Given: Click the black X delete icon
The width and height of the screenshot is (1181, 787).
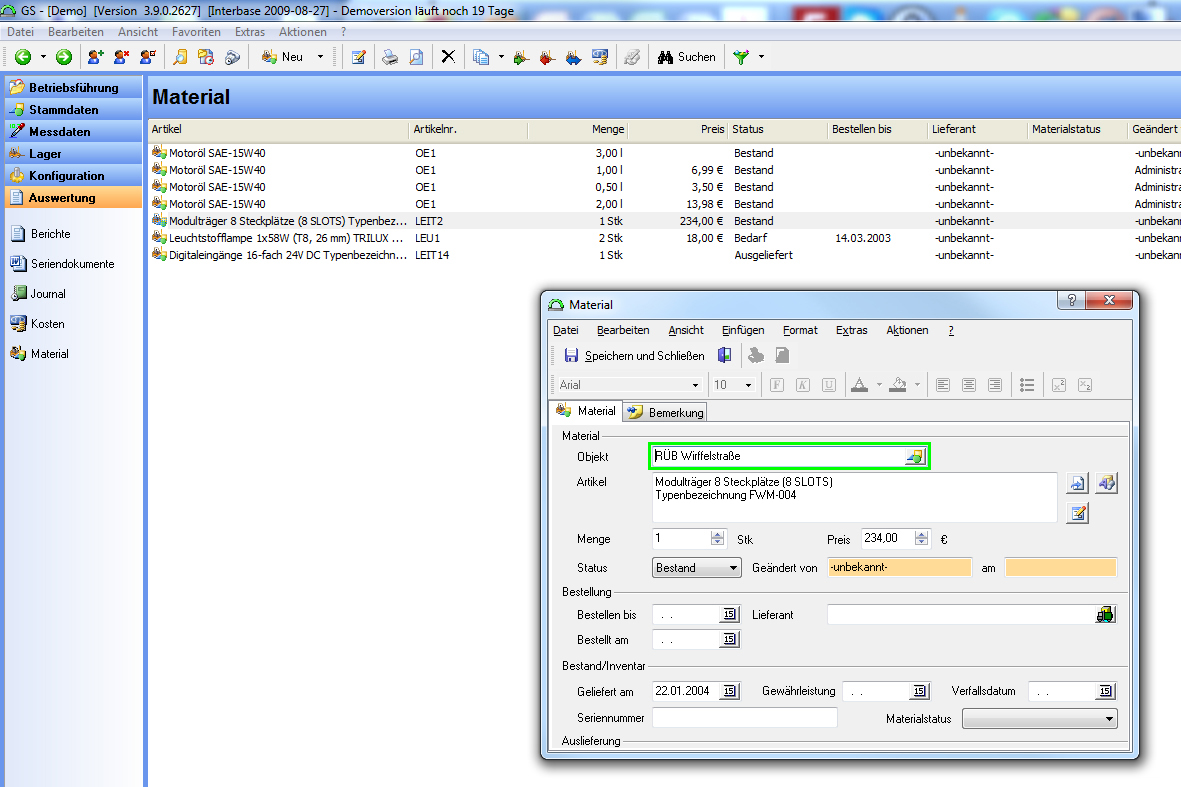Looking at the screenshot, I should coord(448,57).
